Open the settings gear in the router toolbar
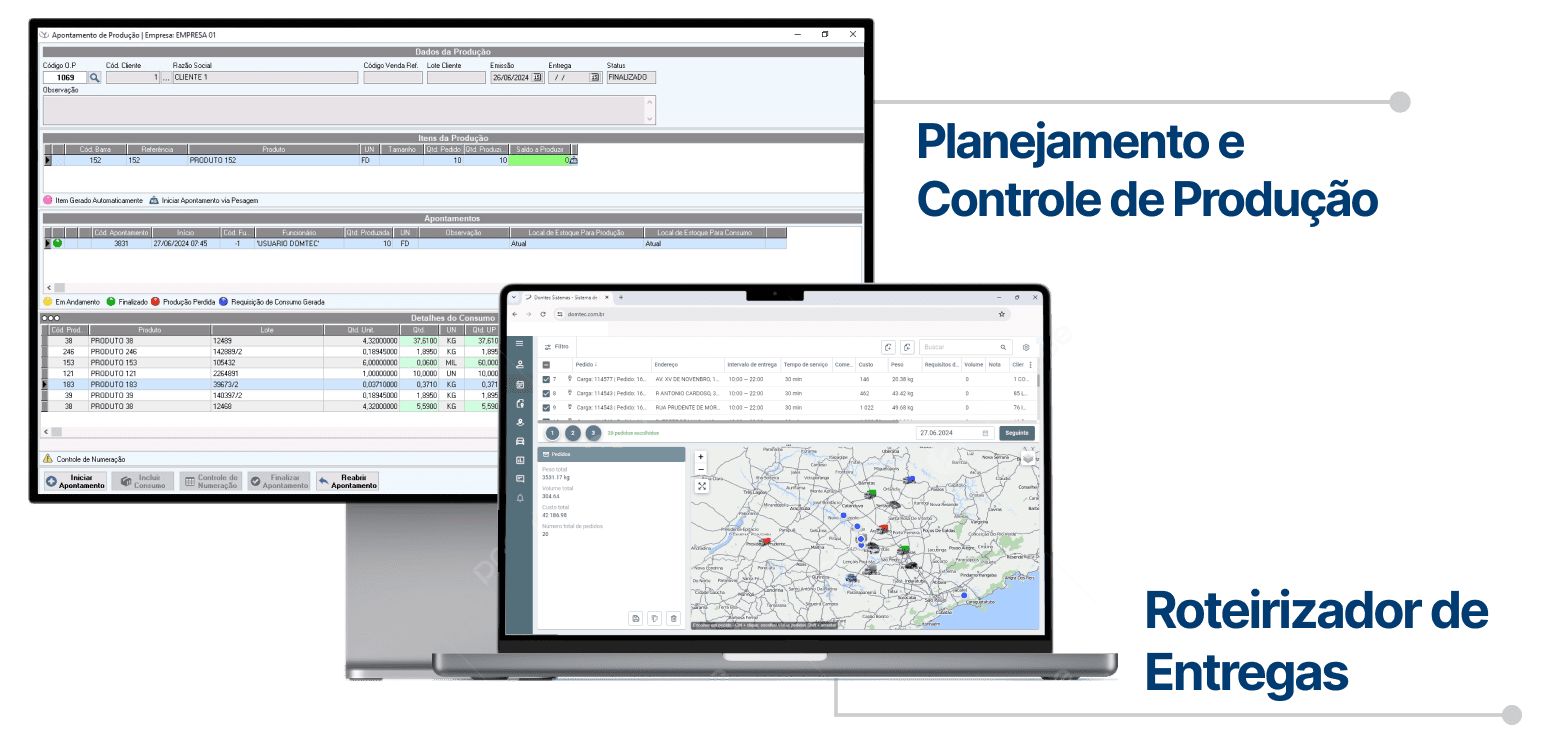1546x732 pixels. (x=1025, y=347)
